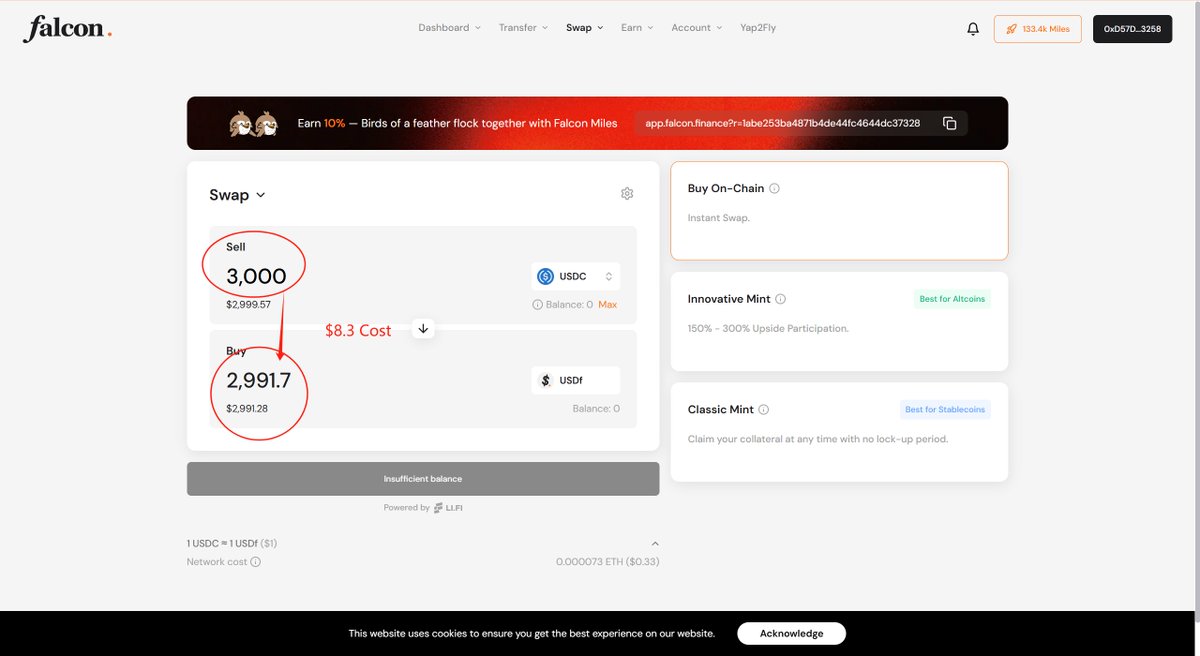The height and width of the screenshot is (656, 1200).
Task: Open the Account menu
Action: pyautogui.click(x=696, y=28)
